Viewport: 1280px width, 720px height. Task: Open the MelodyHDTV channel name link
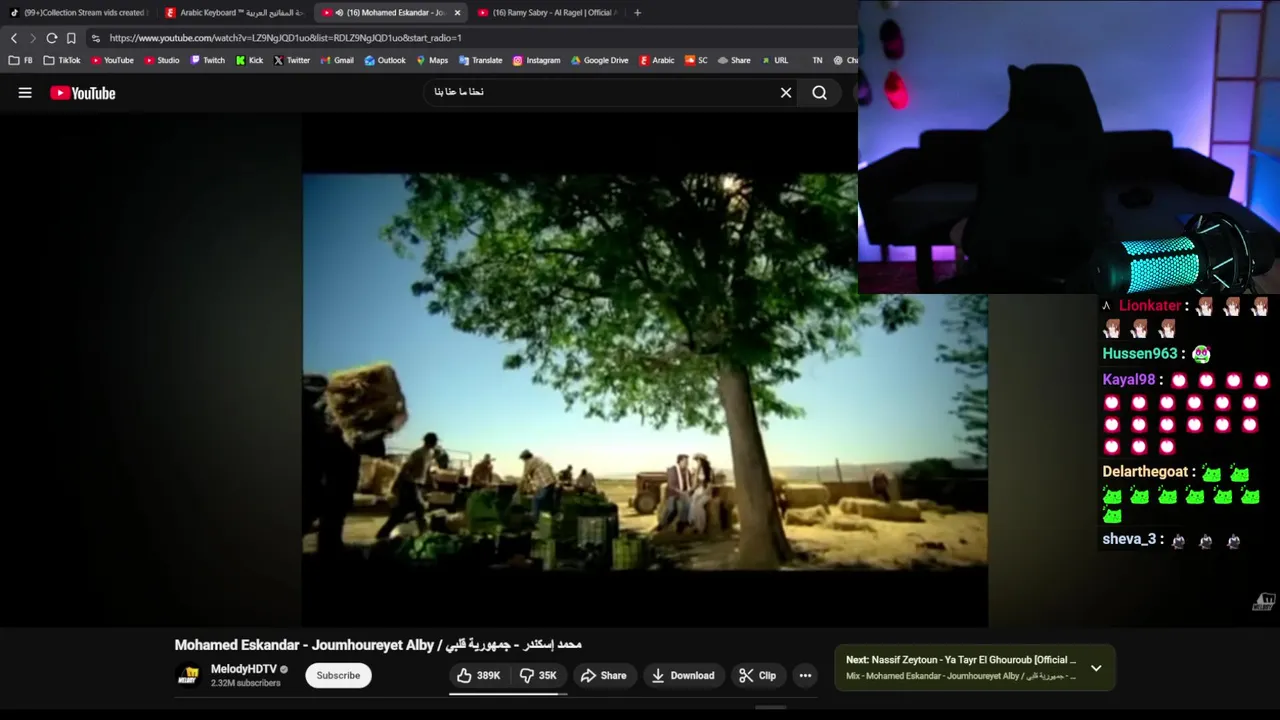243,669
